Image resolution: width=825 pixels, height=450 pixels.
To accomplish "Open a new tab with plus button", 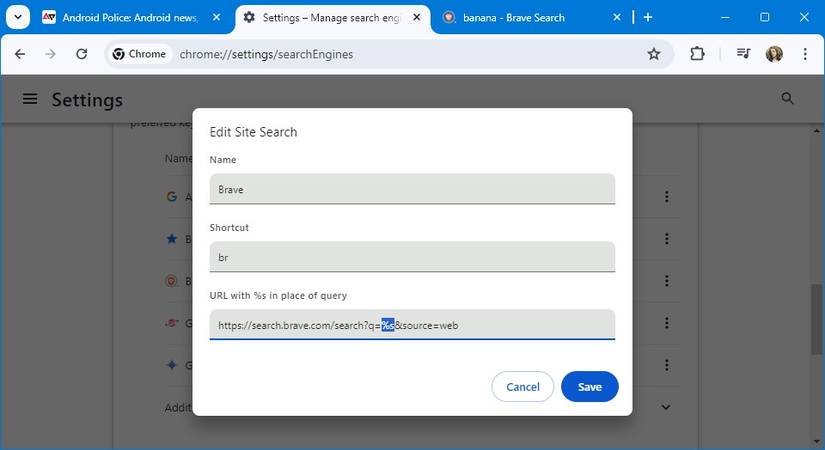I will [648, 17].
